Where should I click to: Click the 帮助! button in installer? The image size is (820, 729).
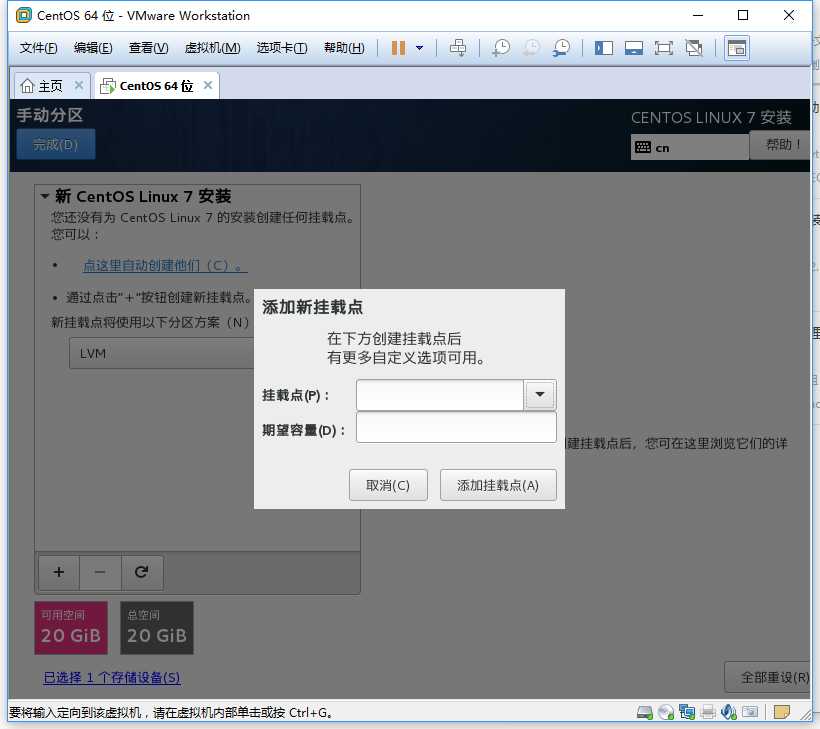779,144
